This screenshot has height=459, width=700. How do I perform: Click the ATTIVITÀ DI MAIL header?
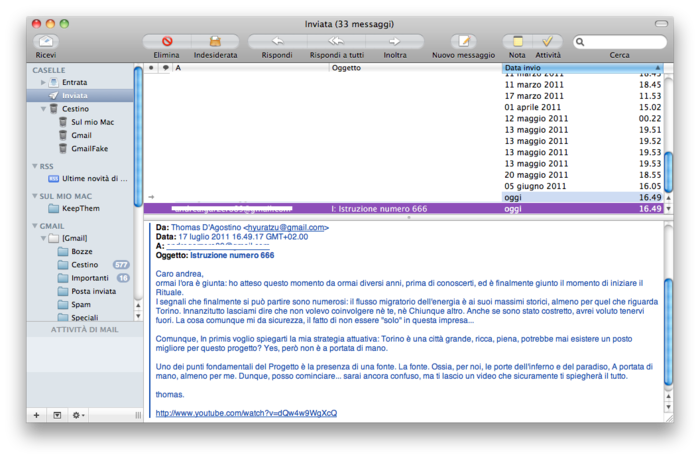point(84,330)
